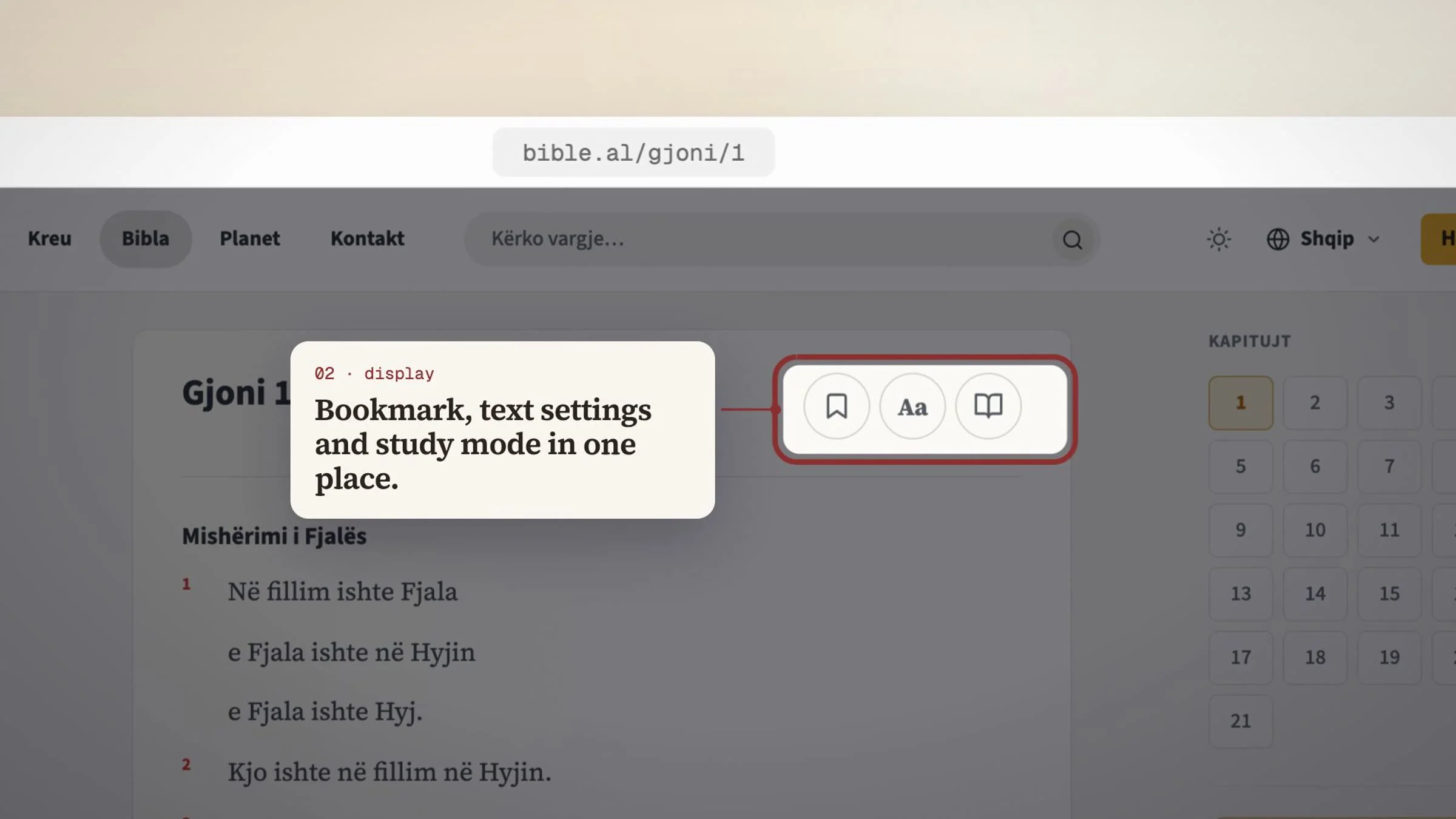Click verse number 1 marker
The height and width of the screenshot is (819, 1456).
click(x=186, y=584)
